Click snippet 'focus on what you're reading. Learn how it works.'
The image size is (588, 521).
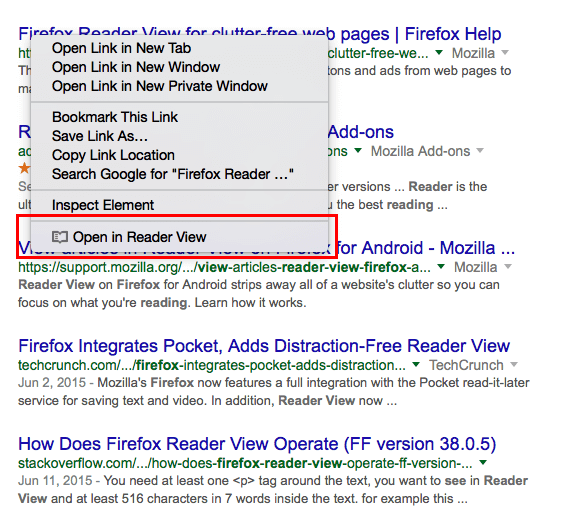coord(162,303)
